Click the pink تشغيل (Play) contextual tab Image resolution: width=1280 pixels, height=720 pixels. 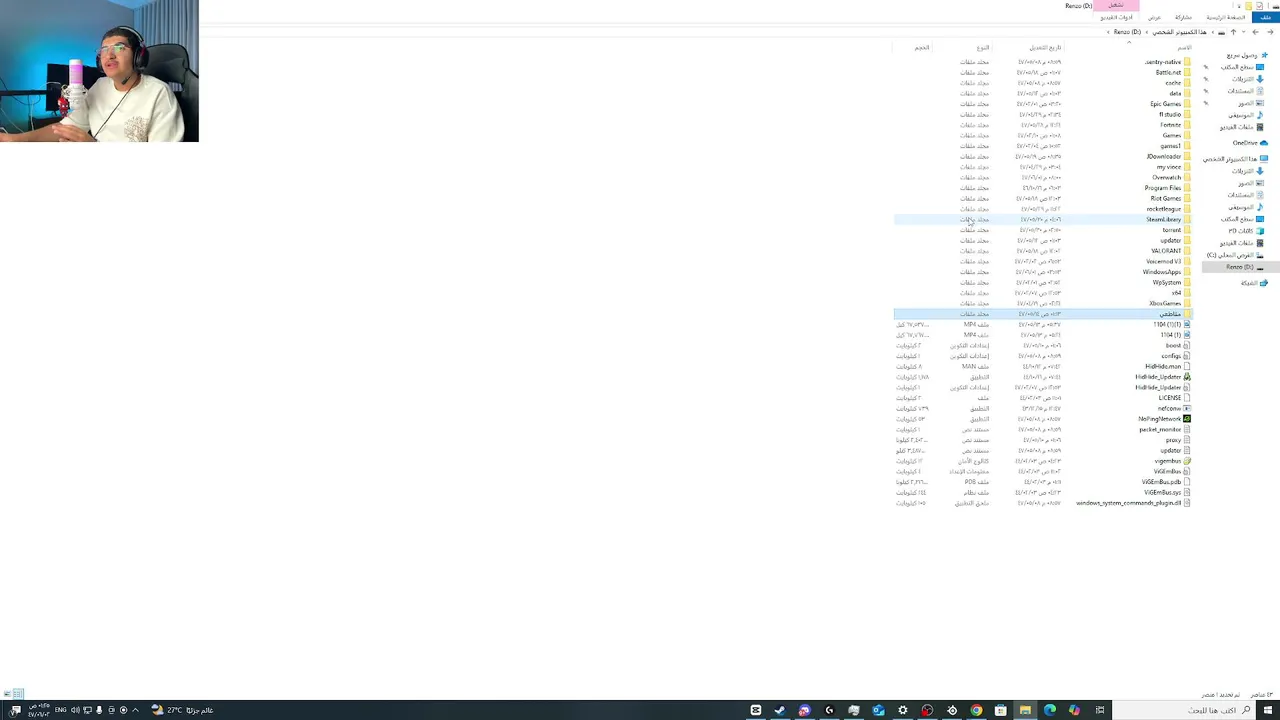click(1116, 6)
